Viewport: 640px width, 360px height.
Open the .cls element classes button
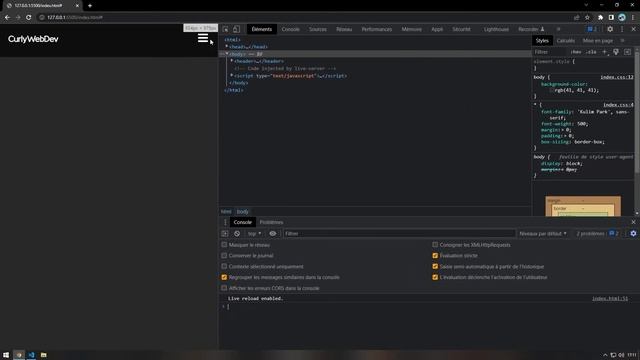pos(591,52)
